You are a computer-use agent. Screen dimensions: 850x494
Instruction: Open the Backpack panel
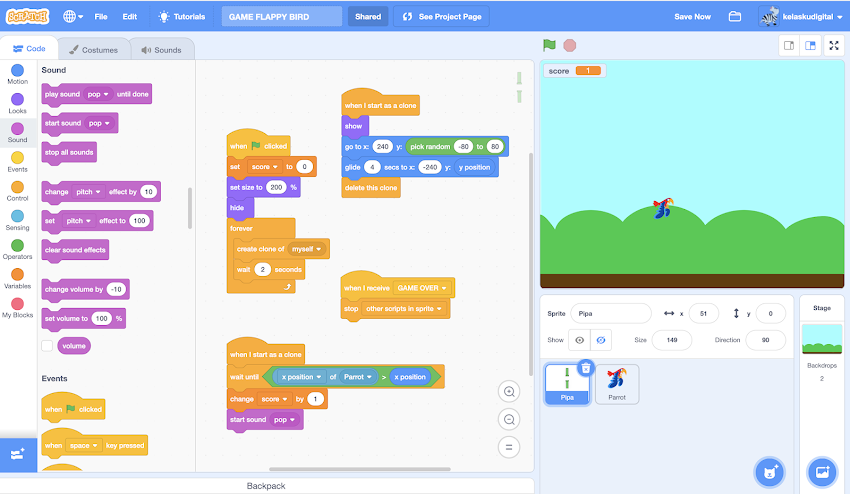coord(266,486)
